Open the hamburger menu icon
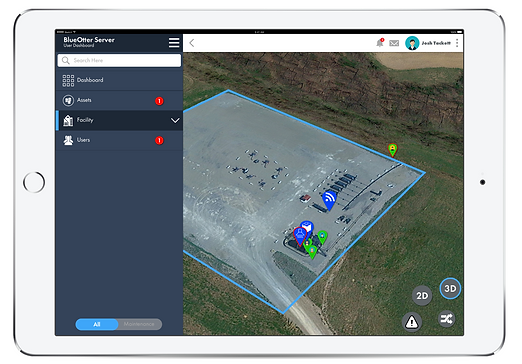Viewport: 522px width, 364px height. pos(174,43)
